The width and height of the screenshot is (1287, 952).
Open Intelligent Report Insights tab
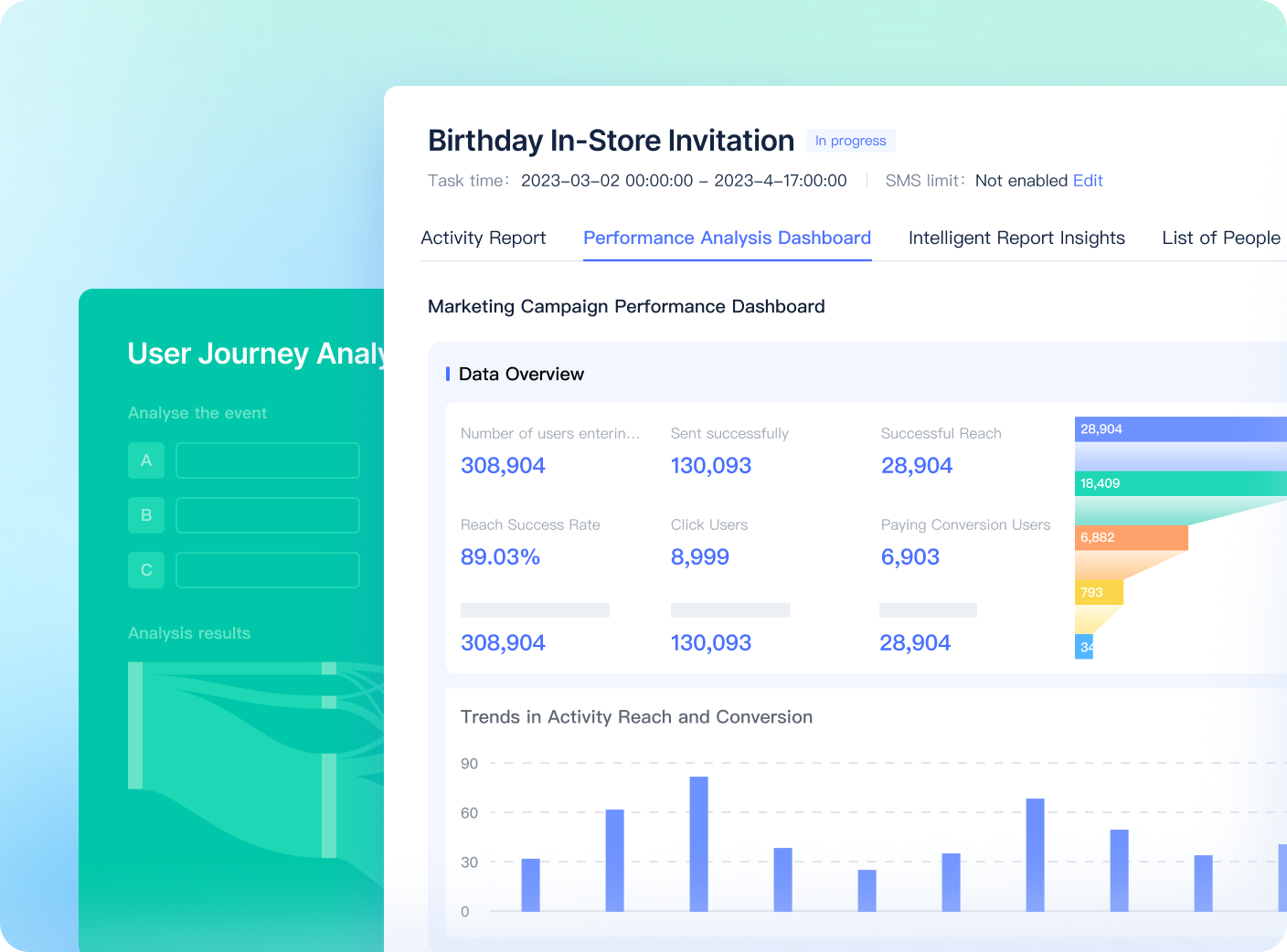1016,238
